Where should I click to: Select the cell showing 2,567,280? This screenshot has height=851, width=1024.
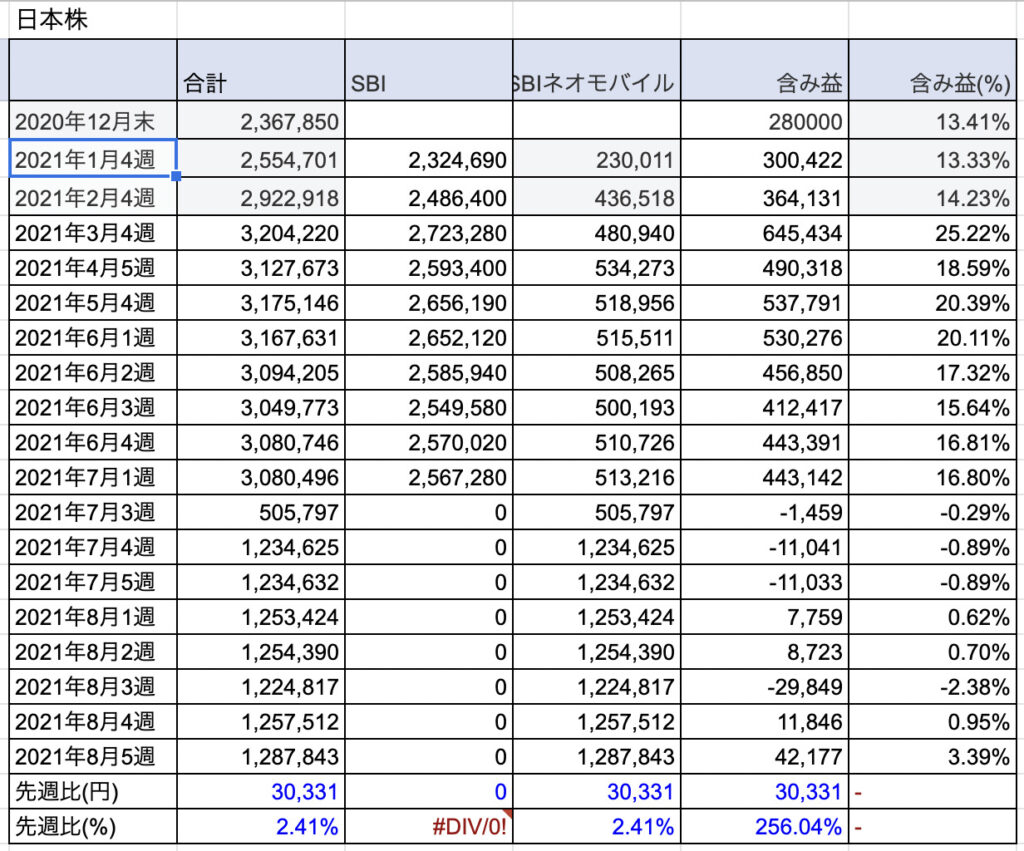[x=428, y=477]
